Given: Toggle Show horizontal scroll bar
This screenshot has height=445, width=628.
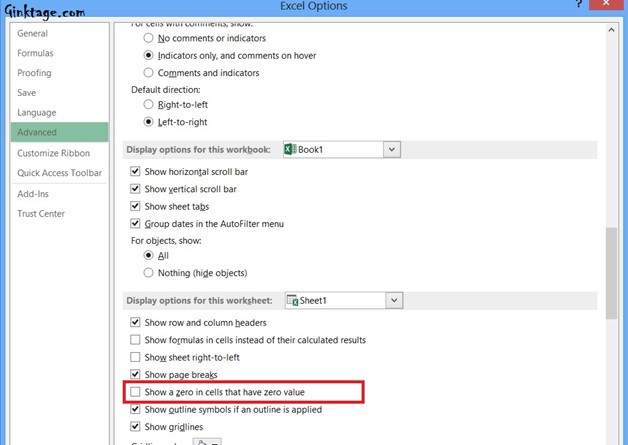Looking at the screenshot, I should coord(135,171).
